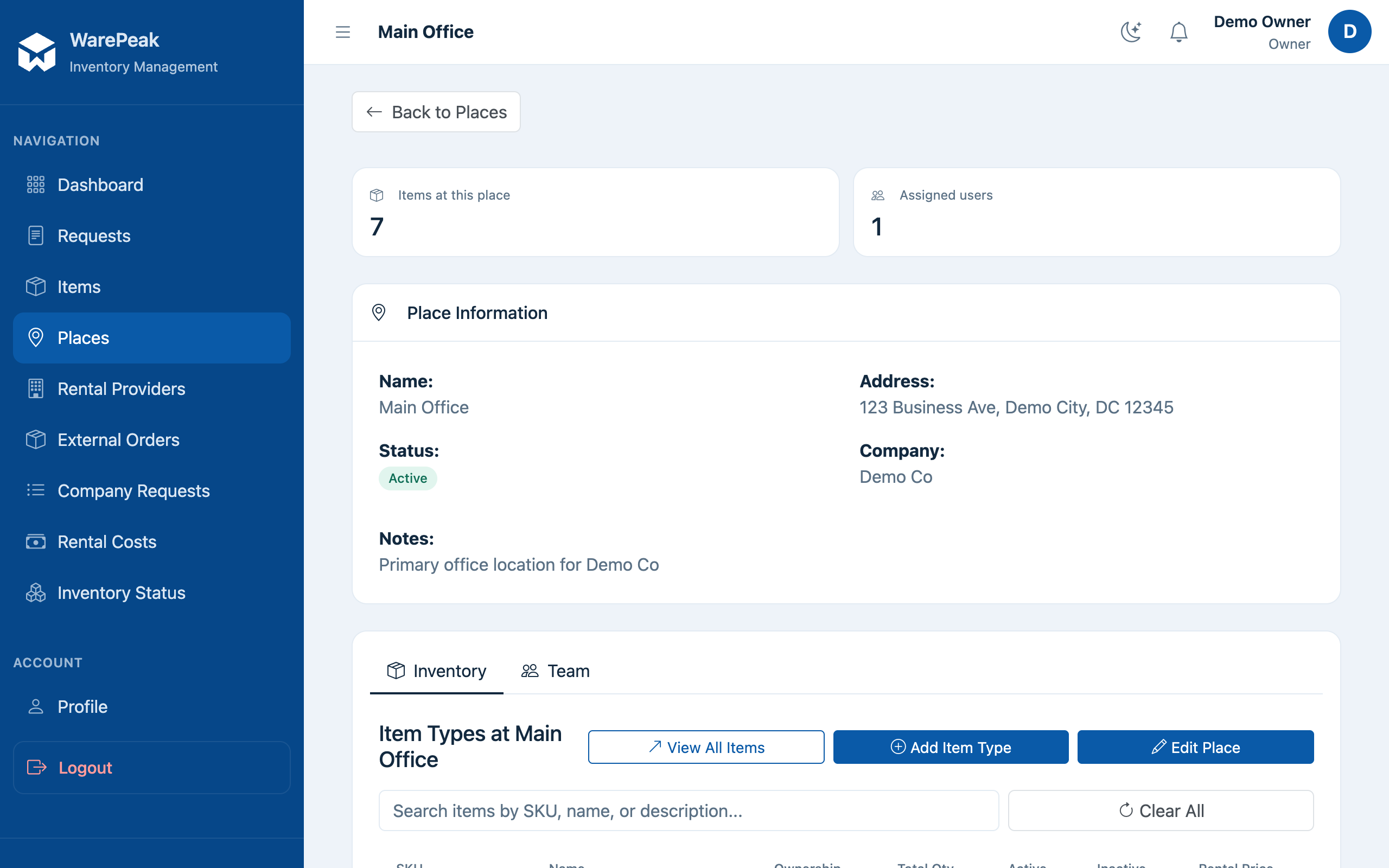Click the Rental Costs cash icon
Screen dimensions: 1389x868
click(36, 541)
